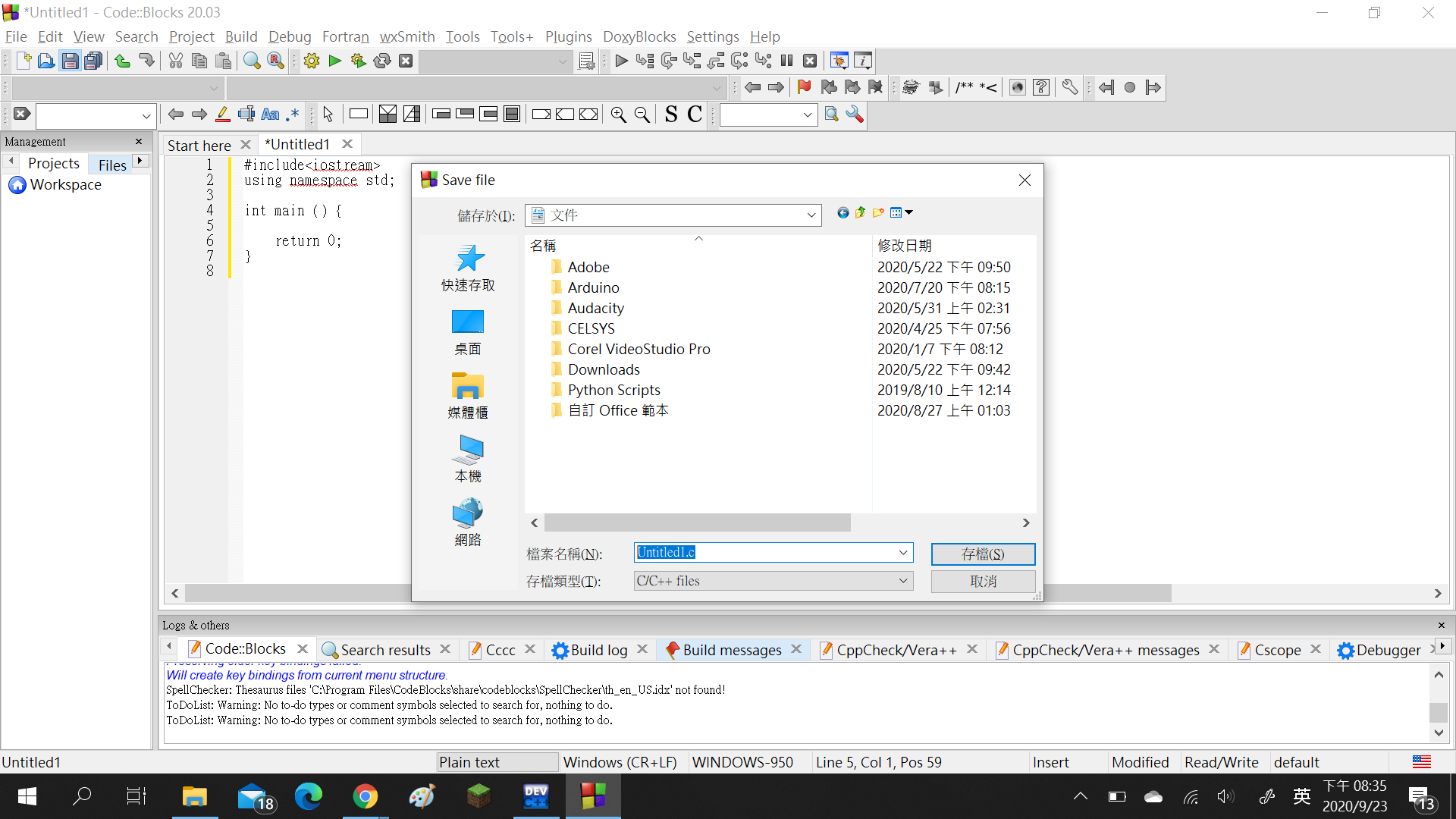Image resolution: width=1456 pixels, height=819 pixels.
Task: Select the Python Scripts folder
Action: (x=613, y=390)
